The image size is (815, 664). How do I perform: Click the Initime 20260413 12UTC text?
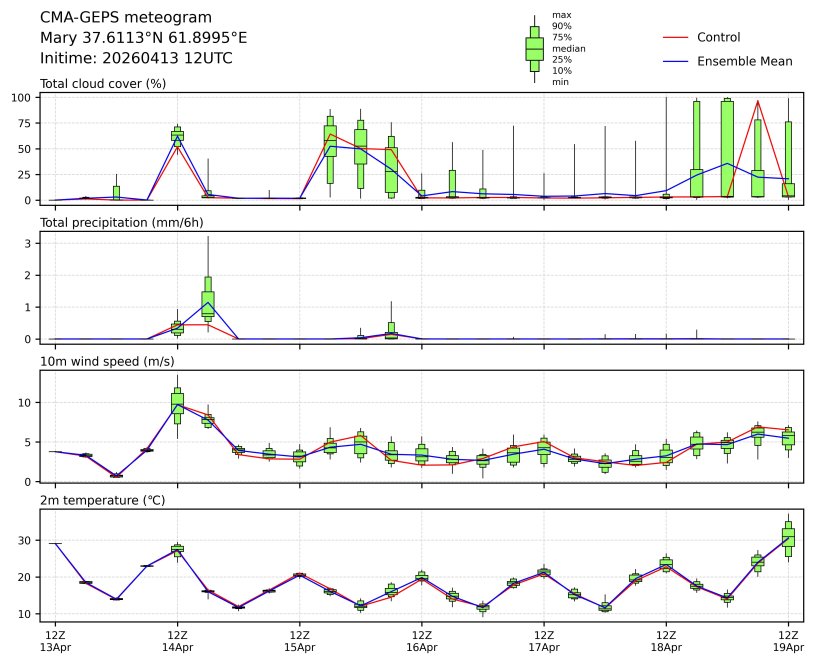click(136, 58)
